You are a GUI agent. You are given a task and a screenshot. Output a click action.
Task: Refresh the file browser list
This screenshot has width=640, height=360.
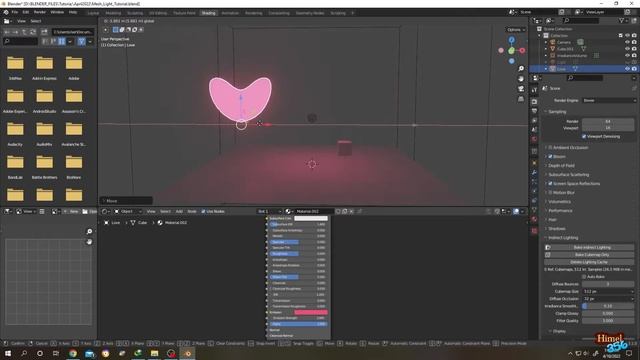coord(33,31)
